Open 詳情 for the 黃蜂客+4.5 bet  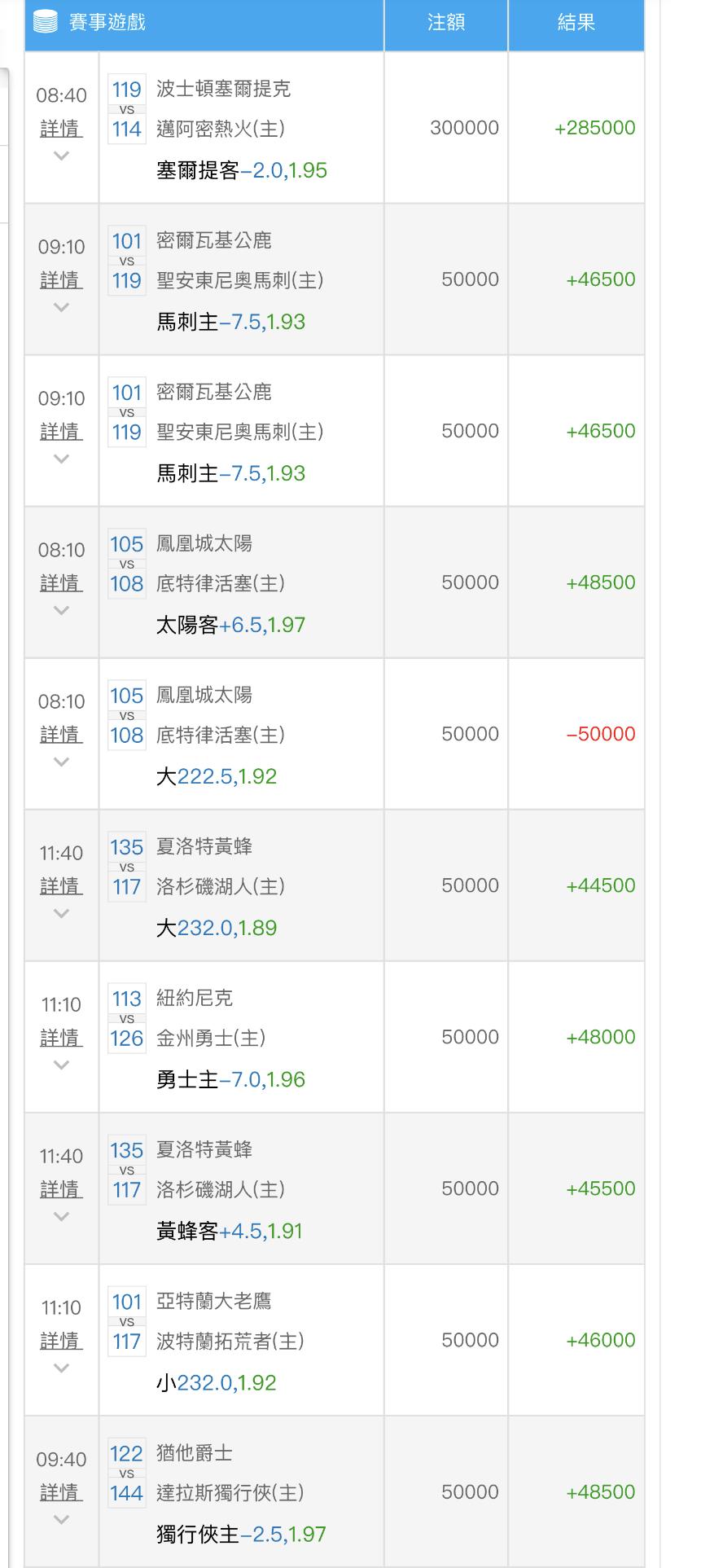pyautogui.click(x=61, y=1189)
